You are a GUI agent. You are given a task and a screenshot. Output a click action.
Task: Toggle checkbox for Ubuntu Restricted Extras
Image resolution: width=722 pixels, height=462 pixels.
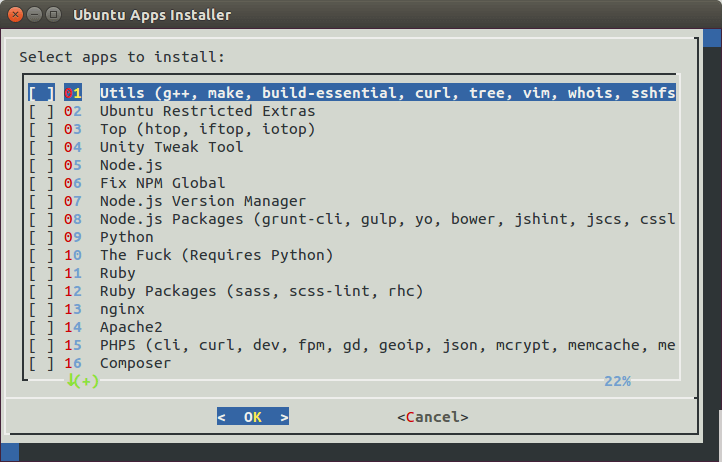coord(41,111)
